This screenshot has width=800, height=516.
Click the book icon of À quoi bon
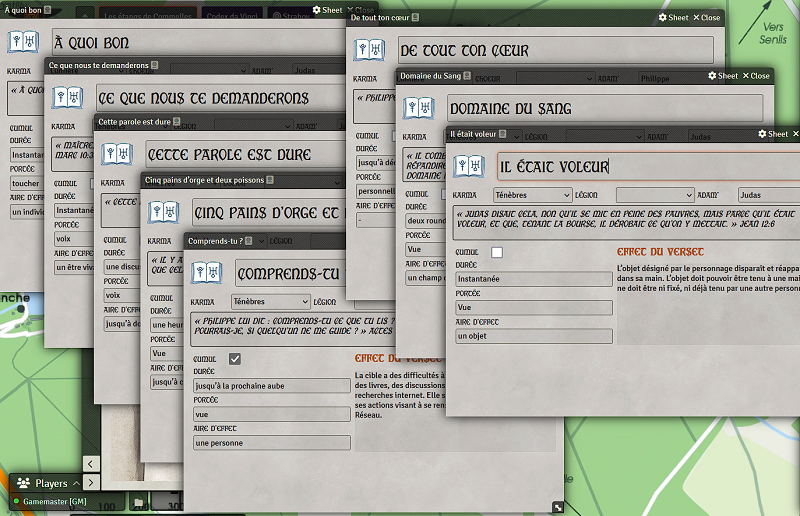[x=23, y=41]
